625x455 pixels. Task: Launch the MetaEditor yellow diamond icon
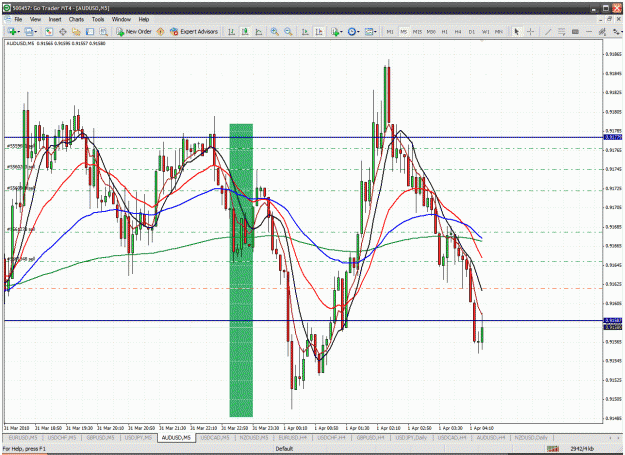click(160, 31)
